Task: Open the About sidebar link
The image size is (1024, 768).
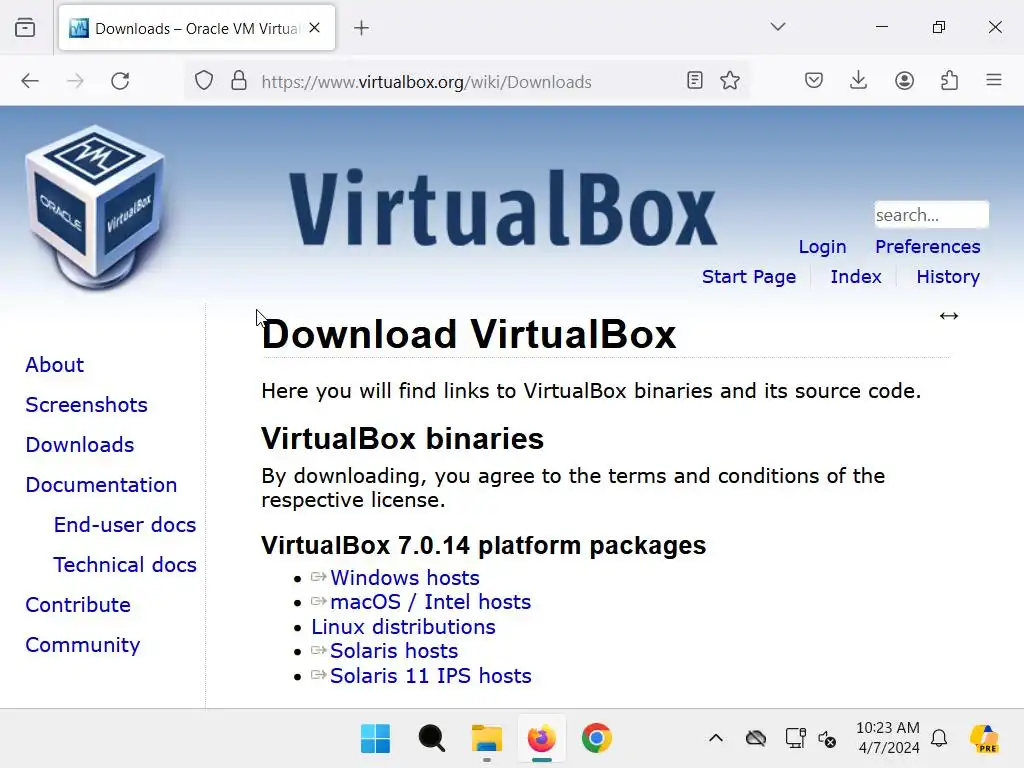Action: pyautogui.click(x=55, y=364)
